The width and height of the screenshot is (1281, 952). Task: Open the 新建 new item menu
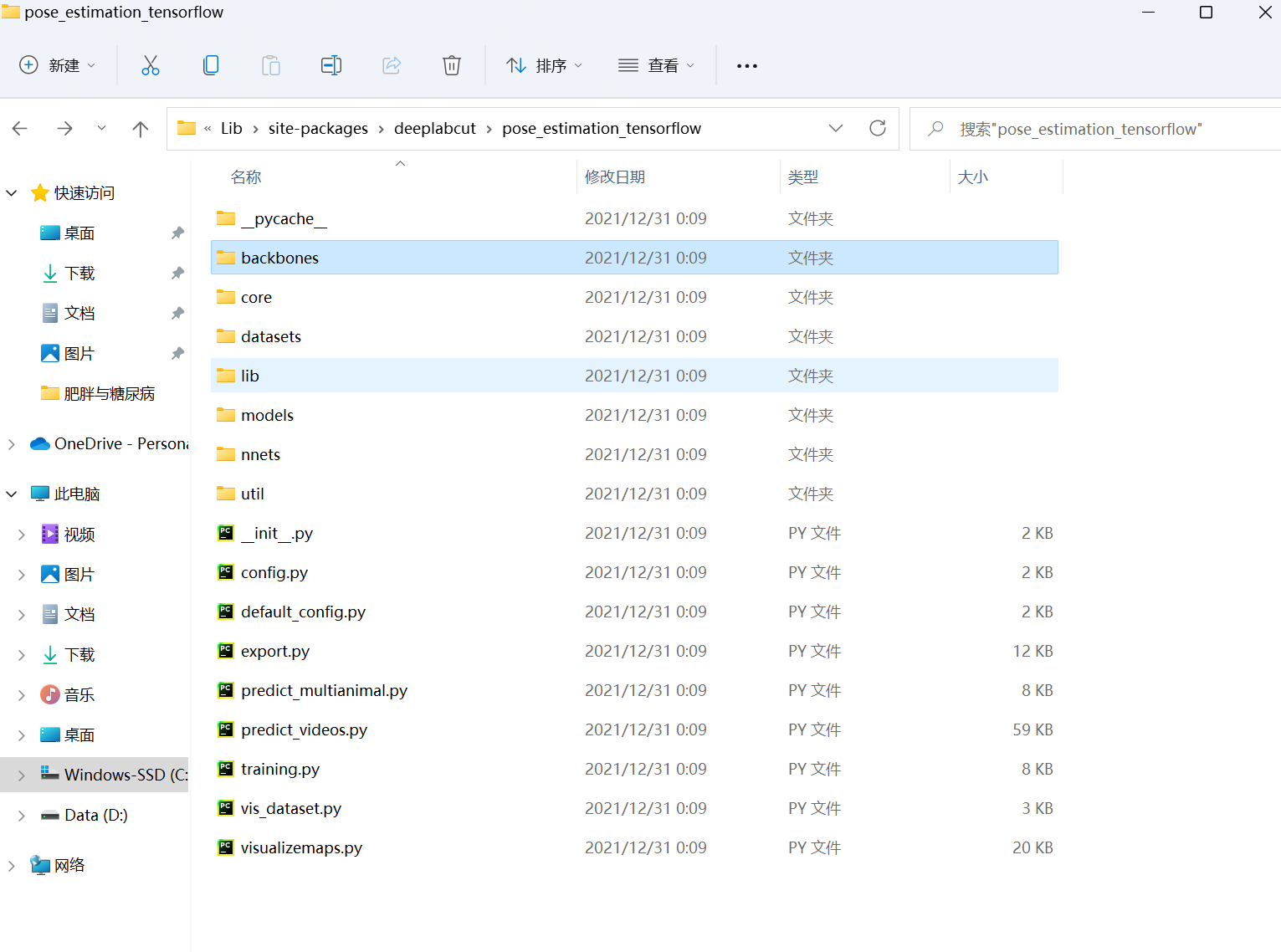pos(57,64)
